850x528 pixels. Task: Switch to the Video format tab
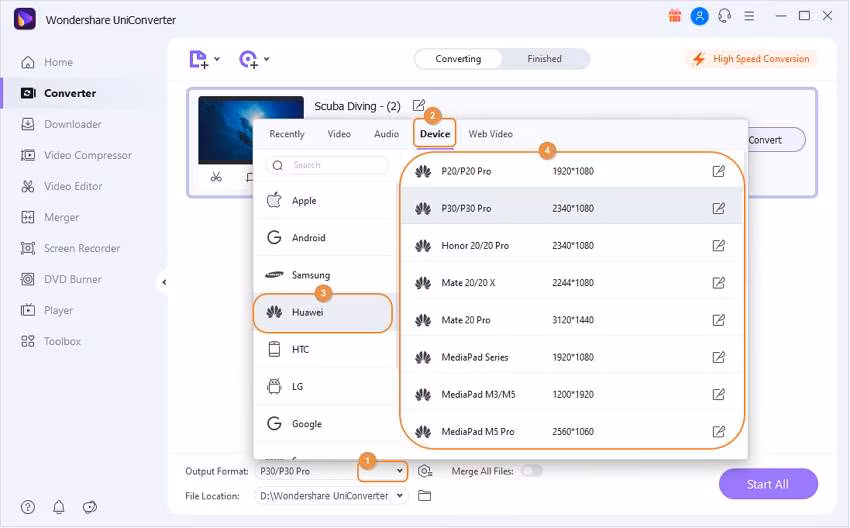coord(339,134)
